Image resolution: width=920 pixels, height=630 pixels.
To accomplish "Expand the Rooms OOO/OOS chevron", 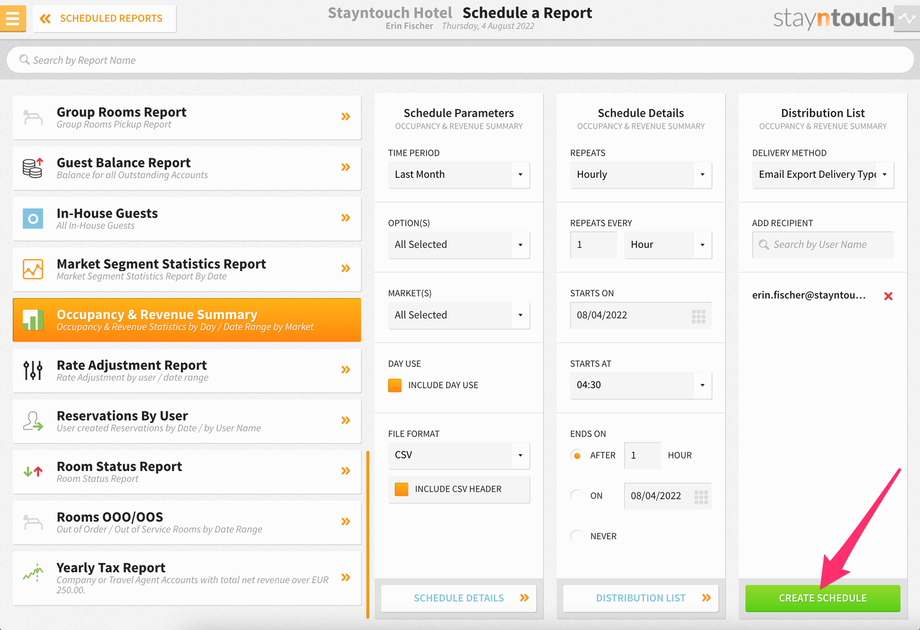I will [346, 521].
